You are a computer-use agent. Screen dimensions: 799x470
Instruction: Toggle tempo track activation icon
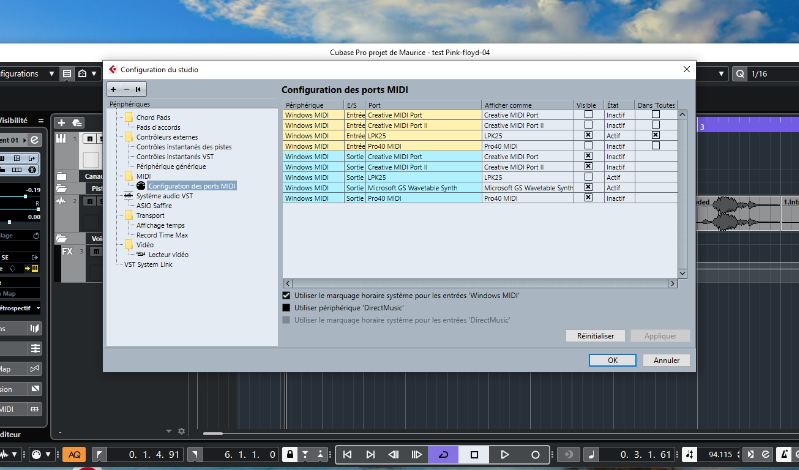point(689,454)
